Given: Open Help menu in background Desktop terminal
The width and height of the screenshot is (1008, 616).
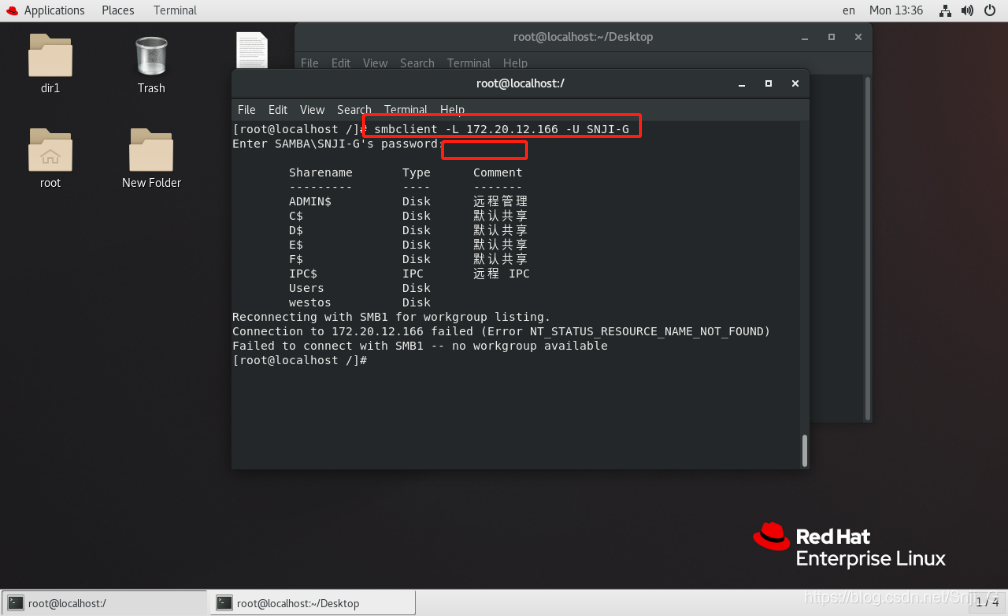Looking at the screenshot, I should point(515,63).
